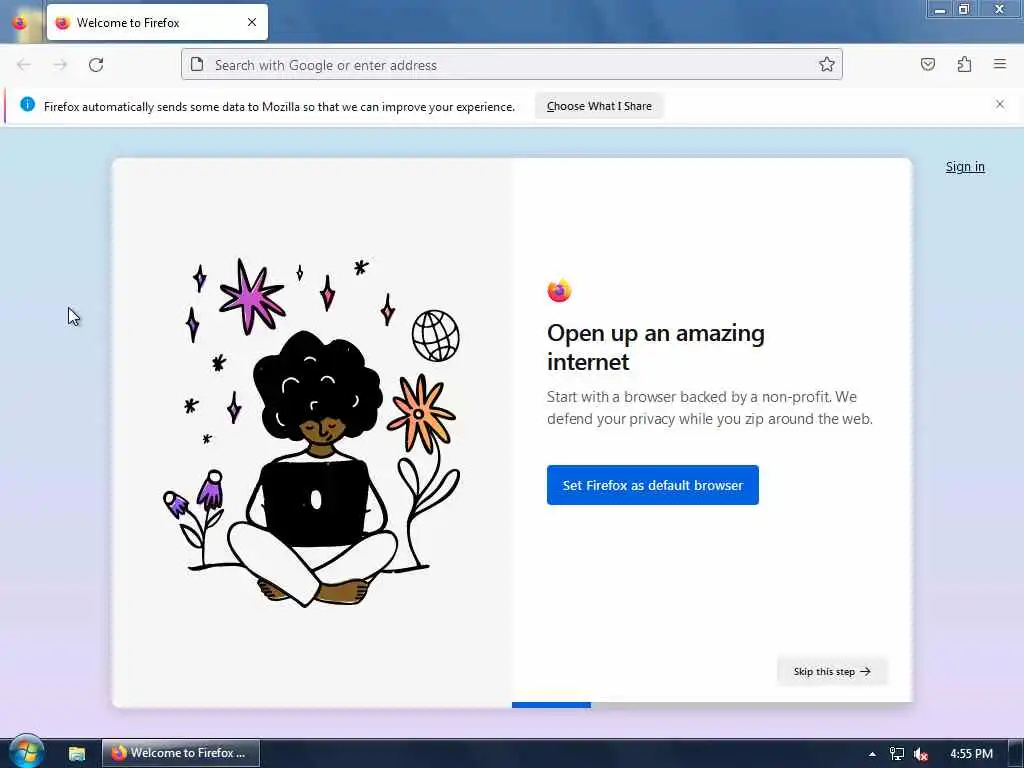Image resolution: width=1024 pixels, height=768 pixels.
Task: Click the Show desktop strip after the clock
Action: pyautogui.click(x=1016, y=753)
